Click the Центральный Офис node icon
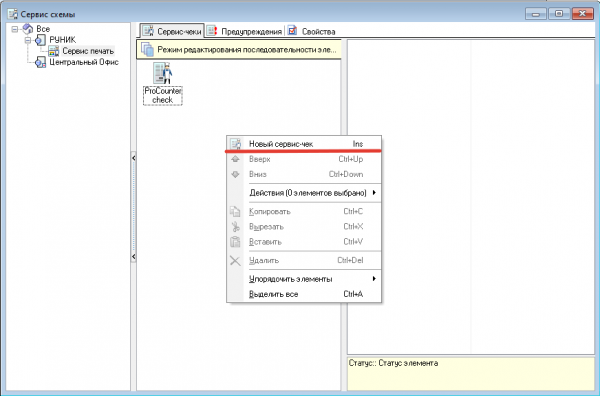Viewport: 600px width, 396px height. click(x=40, y=62)
